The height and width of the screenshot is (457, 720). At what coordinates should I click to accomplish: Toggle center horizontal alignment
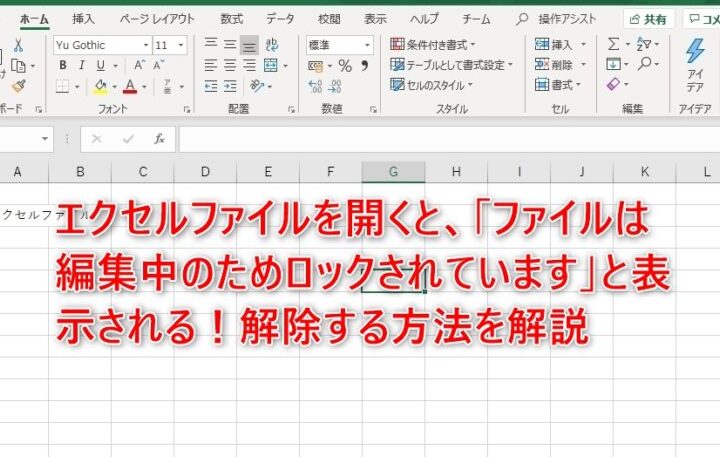229,66
